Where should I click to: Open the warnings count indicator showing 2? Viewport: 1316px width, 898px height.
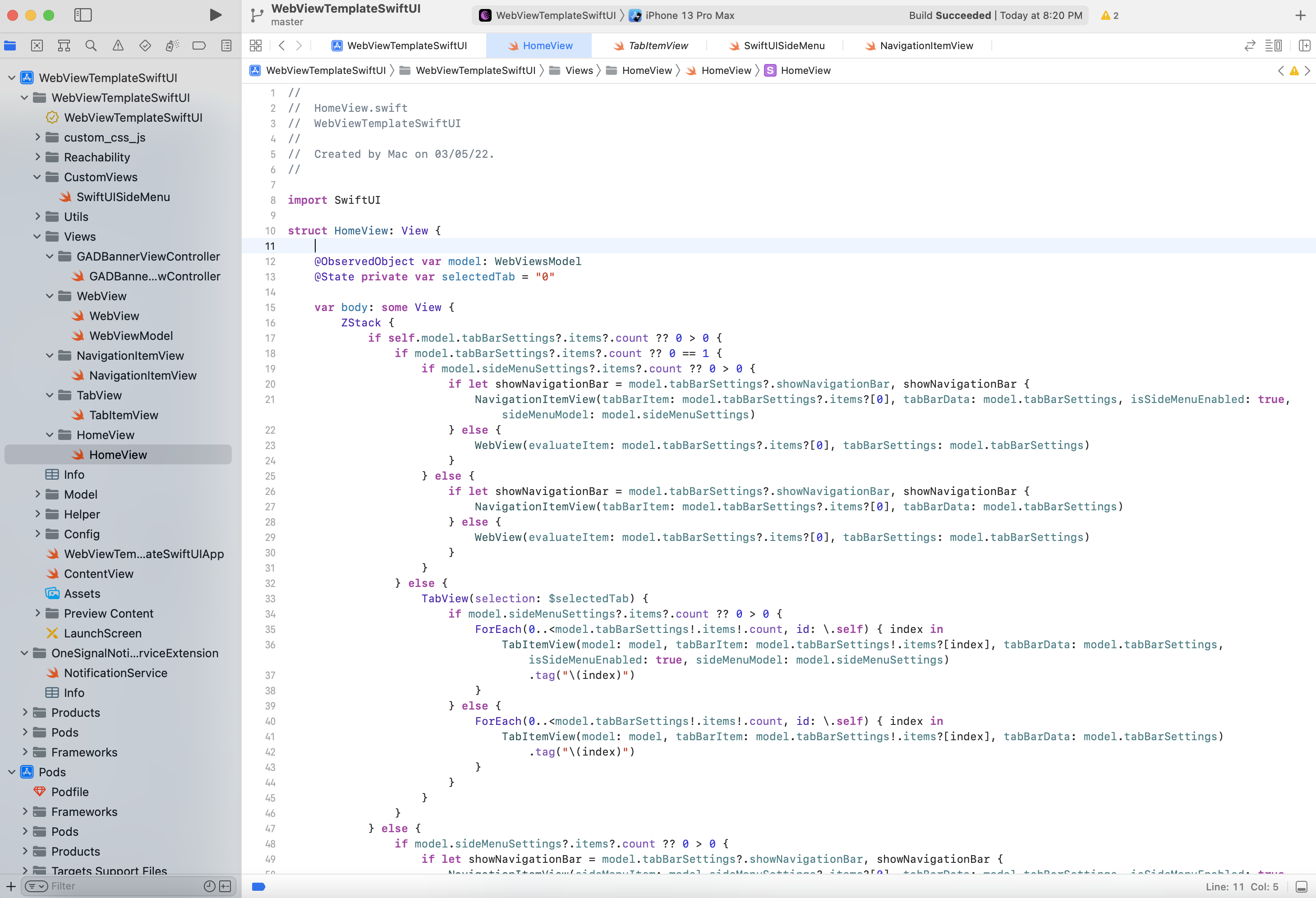[x=1109, y=15]
